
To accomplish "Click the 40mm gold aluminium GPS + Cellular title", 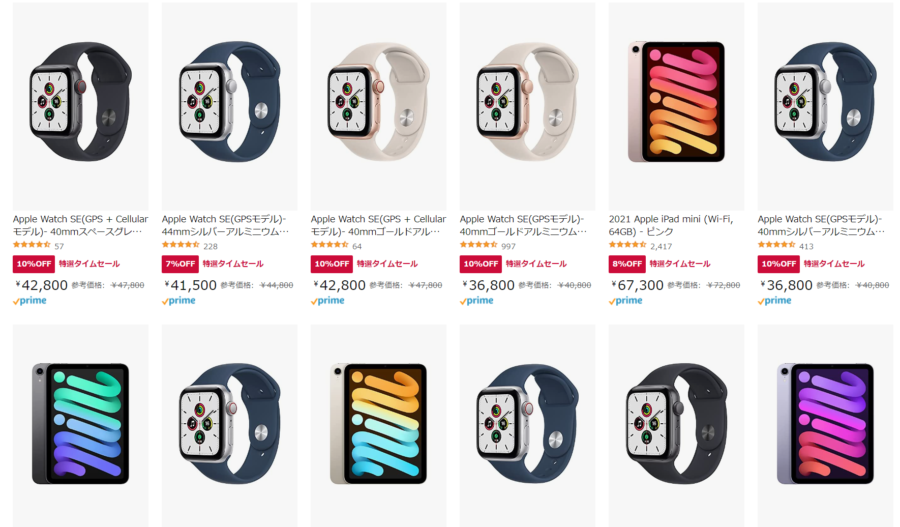I will pyautogui.click(x=378, y=225).
